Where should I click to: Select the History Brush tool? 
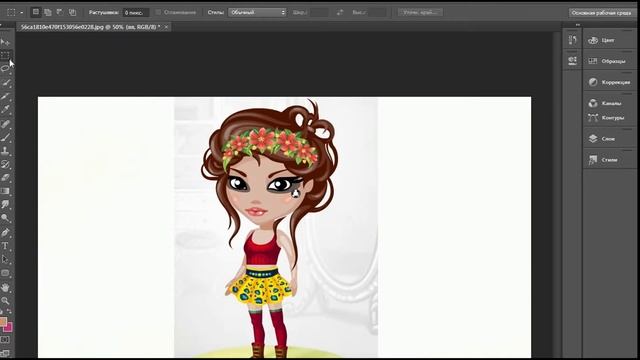point(5,164)
